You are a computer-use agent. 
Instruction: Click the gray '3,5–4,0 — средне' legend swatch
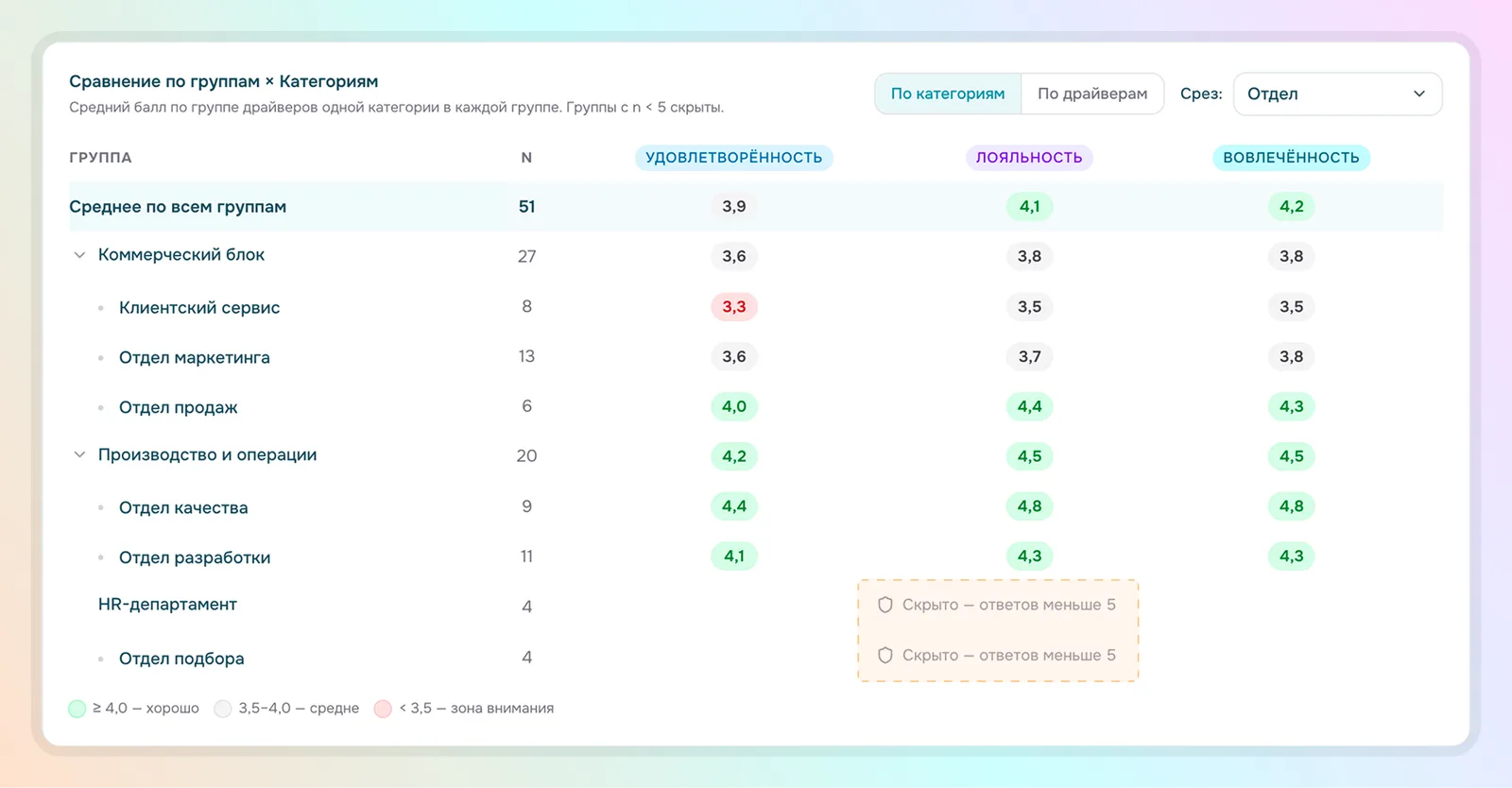point(223,709)
